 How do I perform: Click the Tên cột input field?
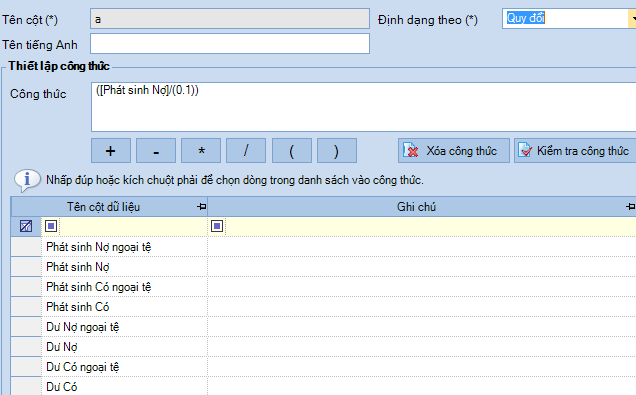pyautogui.click(x=230, y=19)
